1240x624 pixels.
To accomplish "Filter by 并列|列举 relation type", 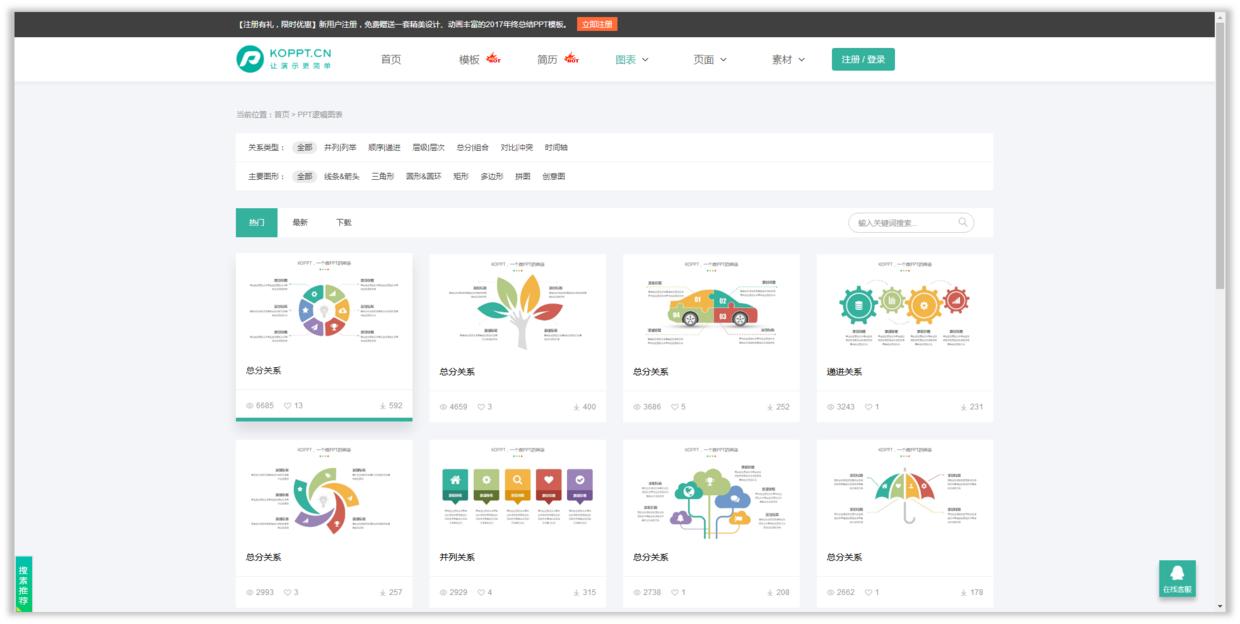I will (x=340, y=147).
